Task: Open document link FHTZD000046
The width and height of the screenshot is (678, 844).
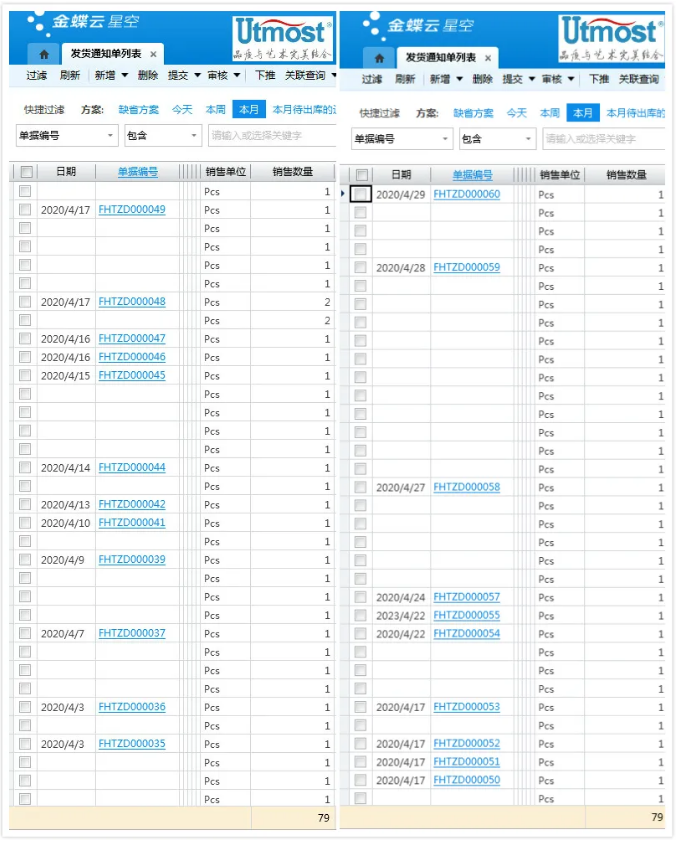Action: tap(132, 357)
